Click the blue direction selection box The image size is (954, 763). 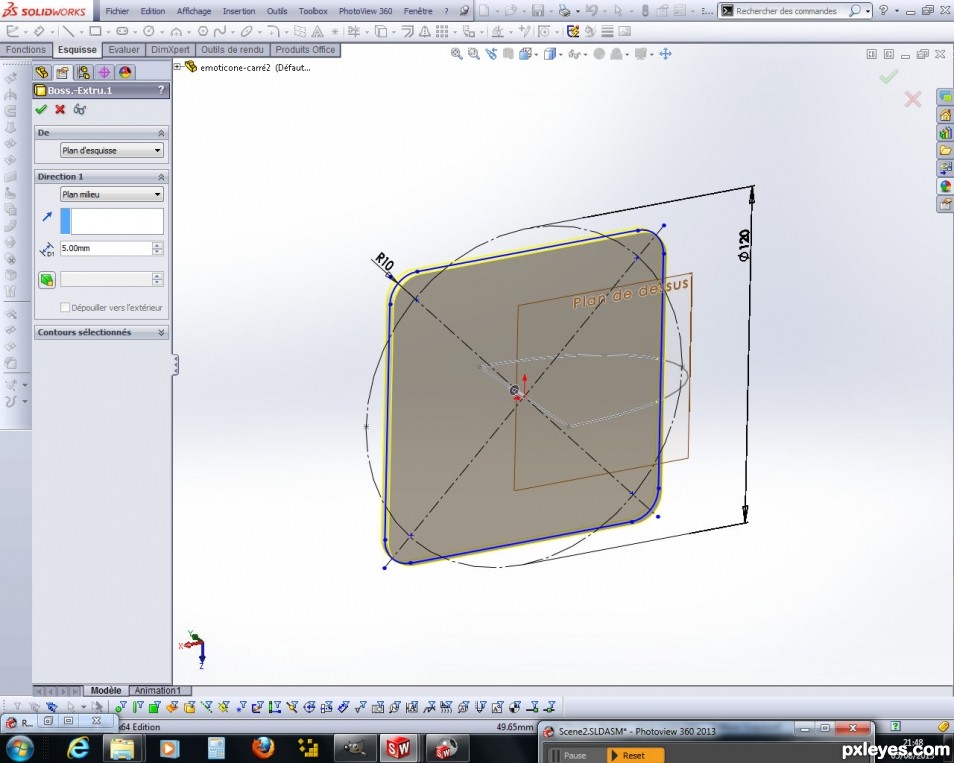pos(112,221)
